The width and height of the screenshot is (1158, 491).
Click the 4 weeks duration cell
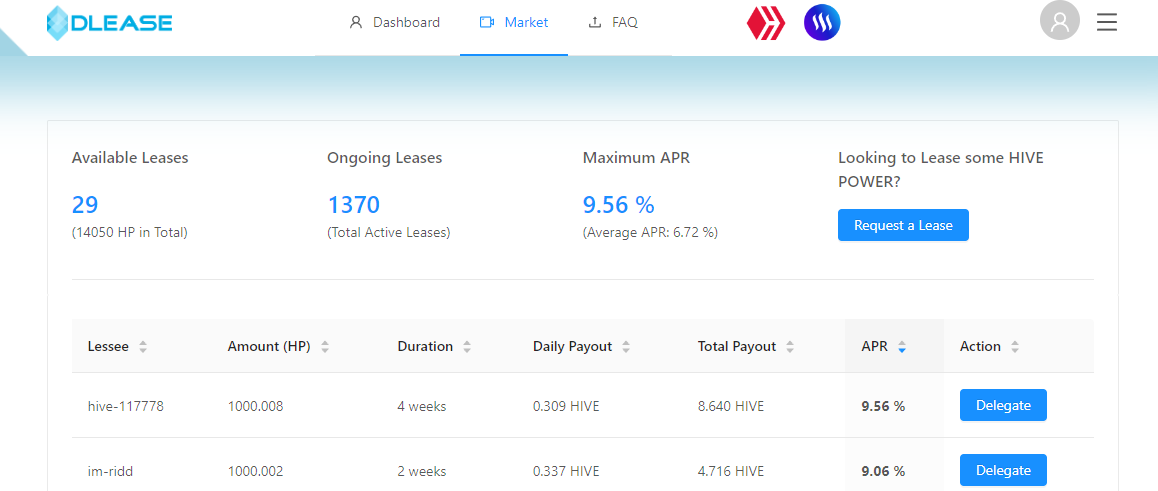[x=422, y=405]
